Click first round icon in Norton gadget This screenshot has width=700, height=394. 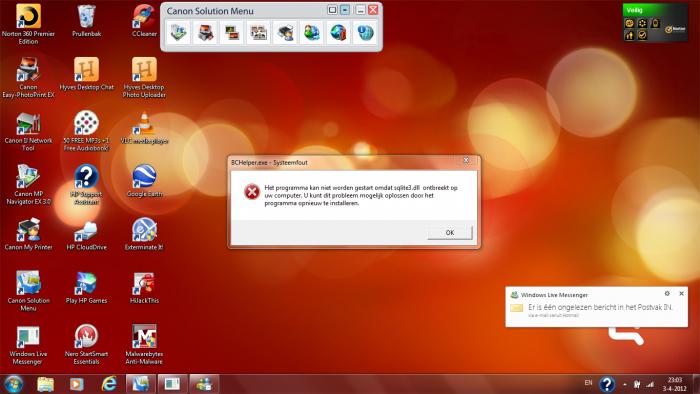click(629, 23)
